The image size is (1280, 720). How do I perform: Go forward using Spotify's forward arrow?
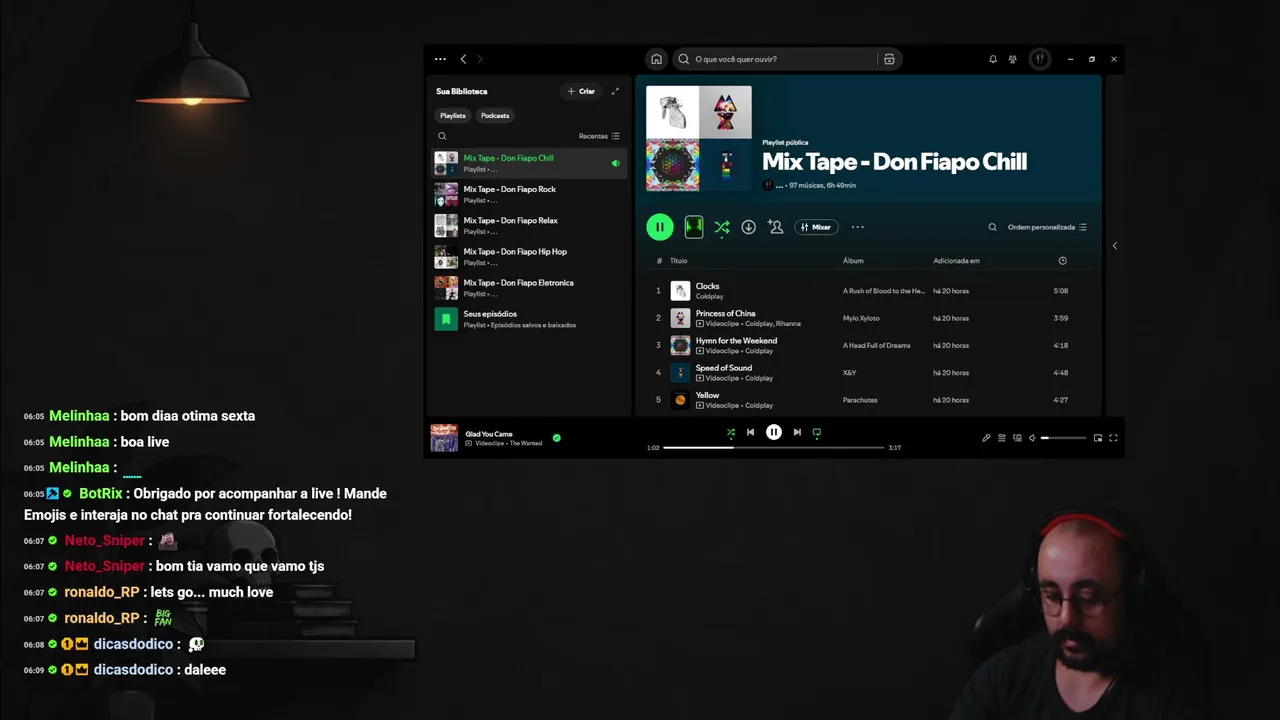479,59
